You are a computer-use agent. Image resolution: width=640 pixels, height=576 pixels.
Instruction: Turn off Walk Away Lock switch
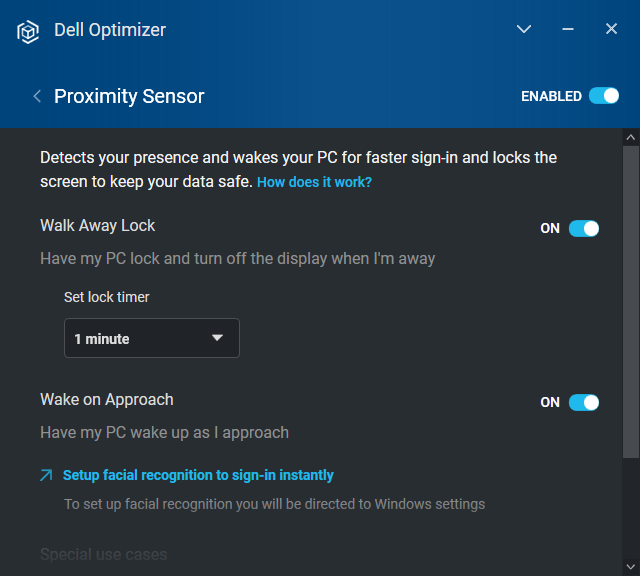(584, 228)
